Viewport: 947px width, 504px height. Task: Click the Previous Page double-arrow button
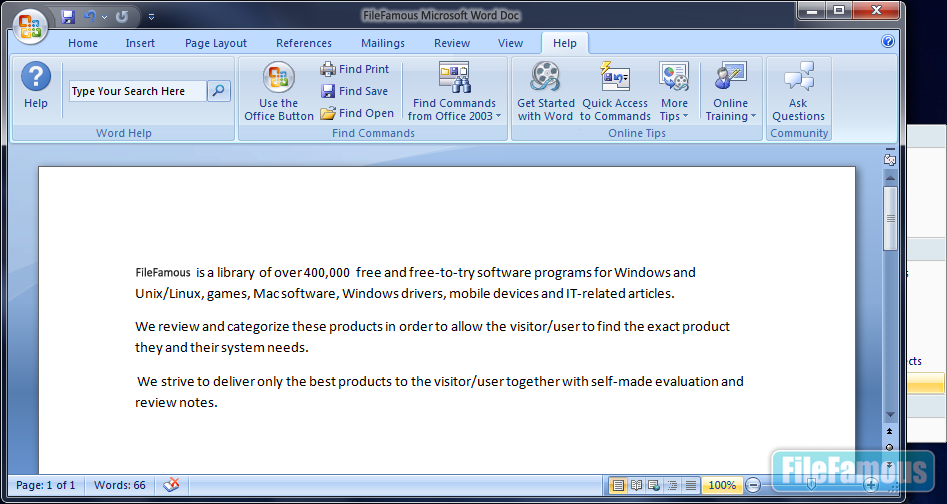pos(890,432)
